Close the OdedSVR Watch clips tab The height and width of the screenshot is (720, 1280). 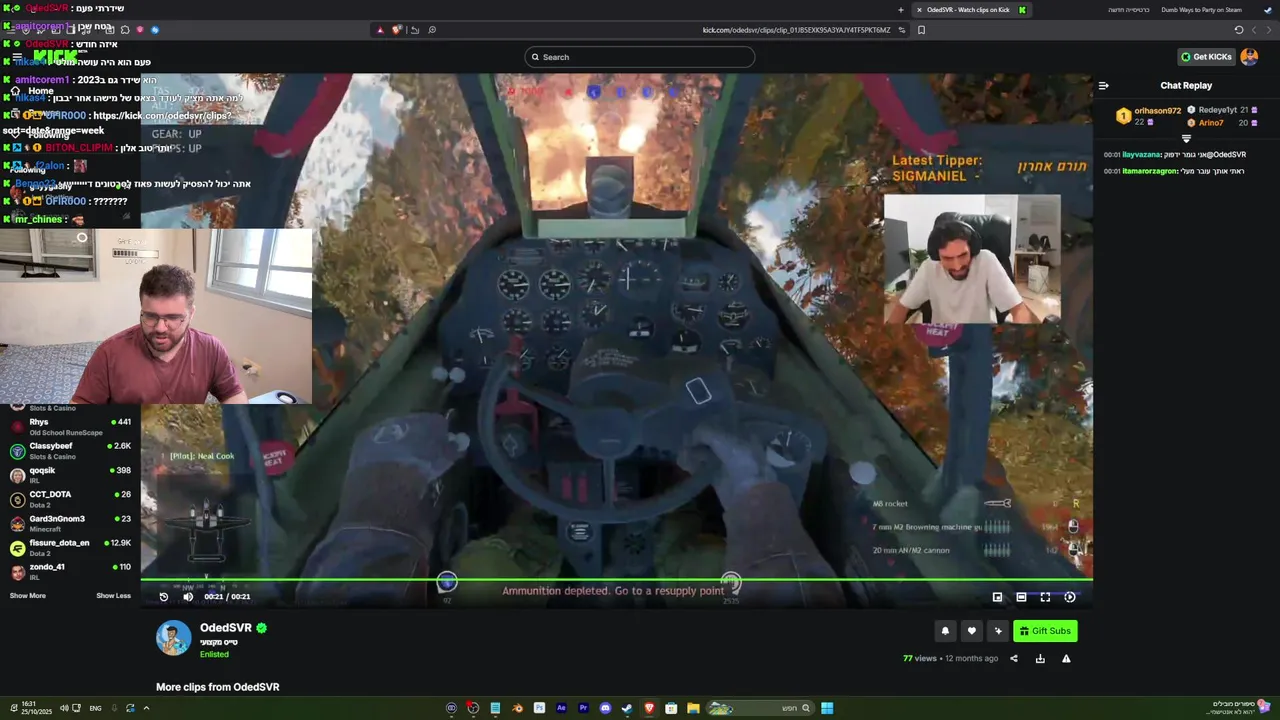click(919, 10)
